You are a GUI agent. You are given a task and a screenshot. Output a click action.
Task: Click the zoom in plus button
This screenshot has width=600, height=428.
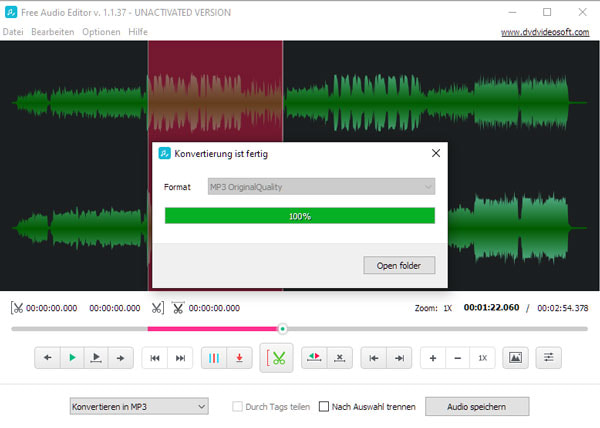(x=432, y=357)
